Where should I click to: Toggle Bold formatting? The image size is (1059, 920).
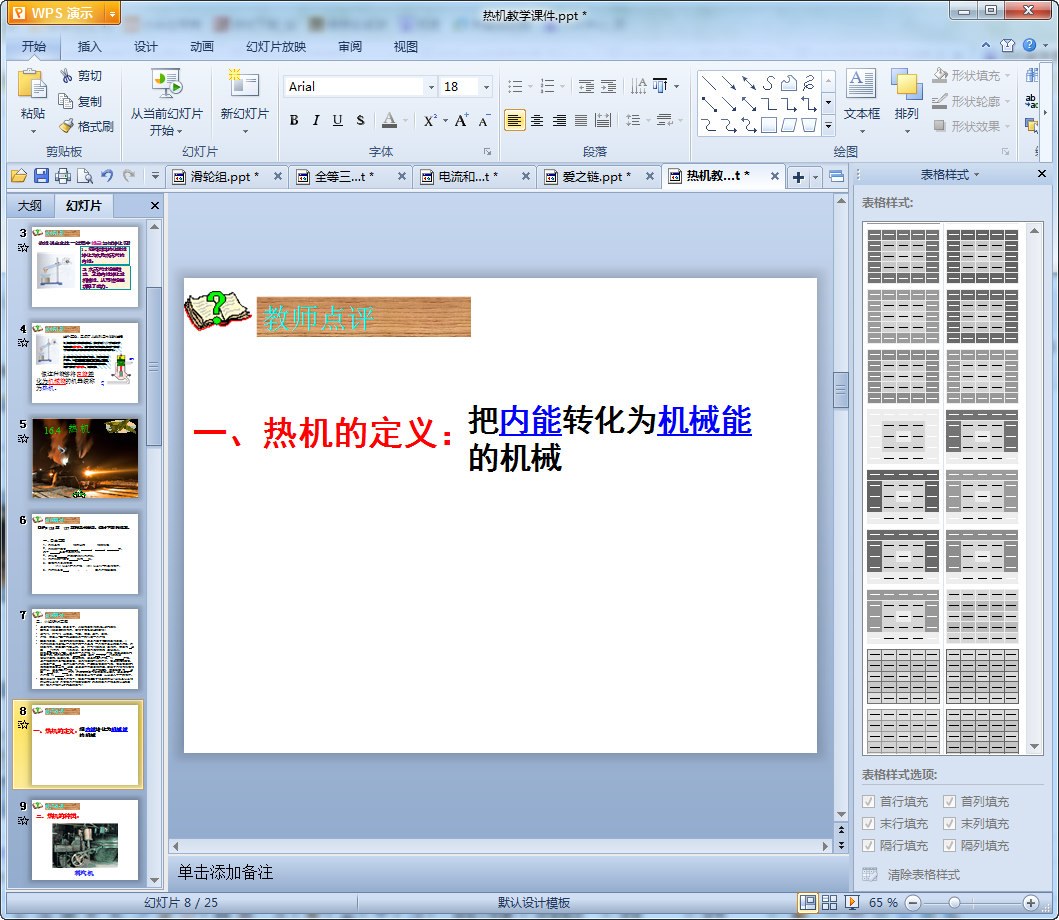pos(294,120)
